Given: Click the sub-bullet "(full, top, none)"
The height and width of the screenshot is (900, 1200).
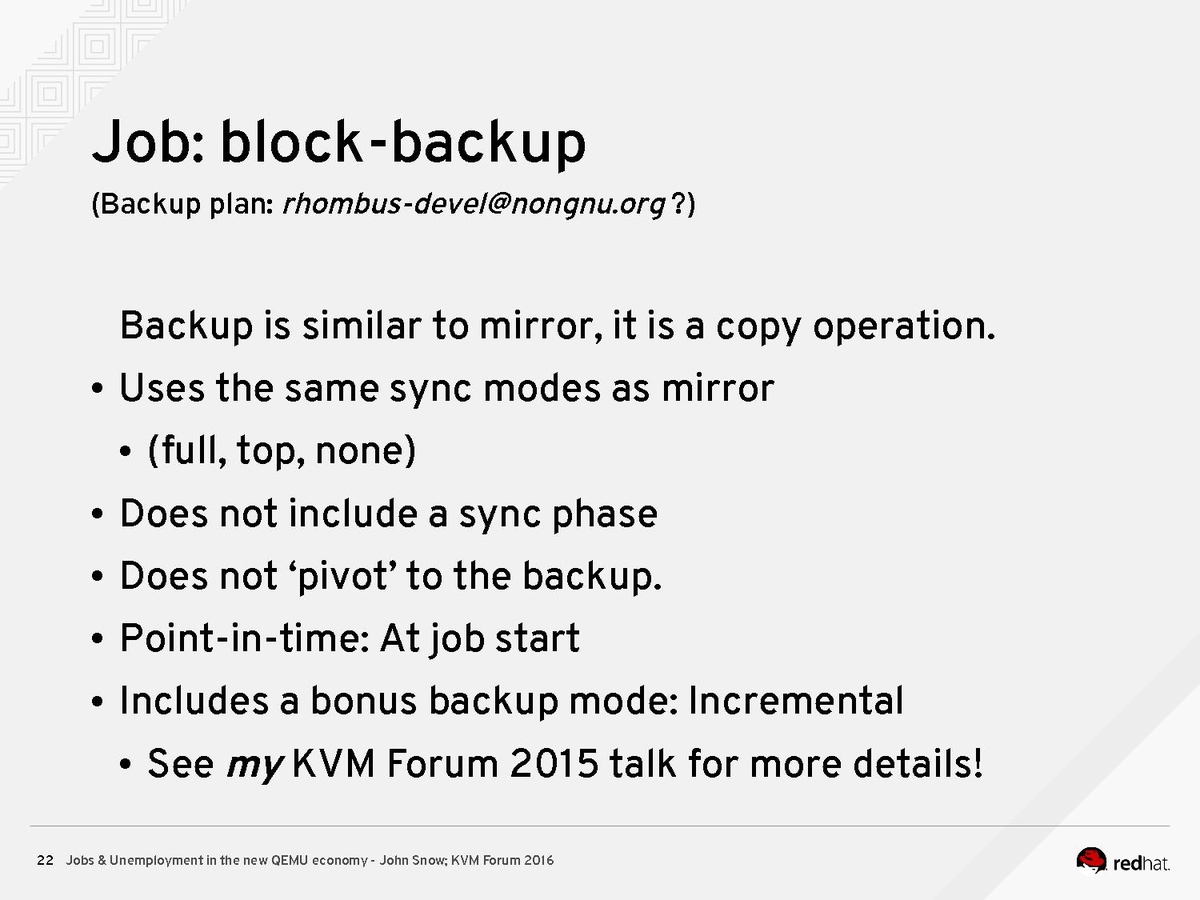Looking at the screenshot, I should point(281,452).
